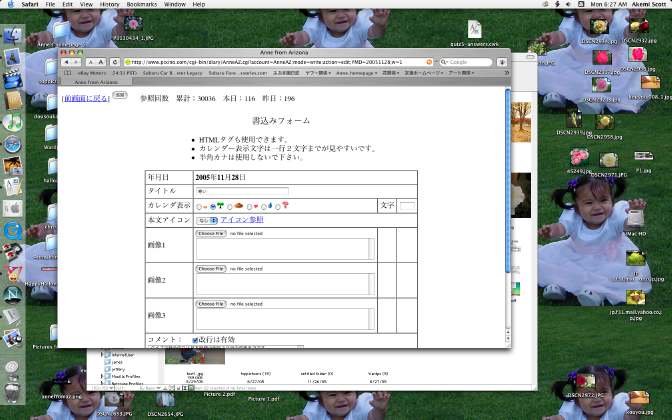This screenshot has width=672, height=420.
Task: Click the orange RSS/stop icon in address bar
Action: [429, 62]
